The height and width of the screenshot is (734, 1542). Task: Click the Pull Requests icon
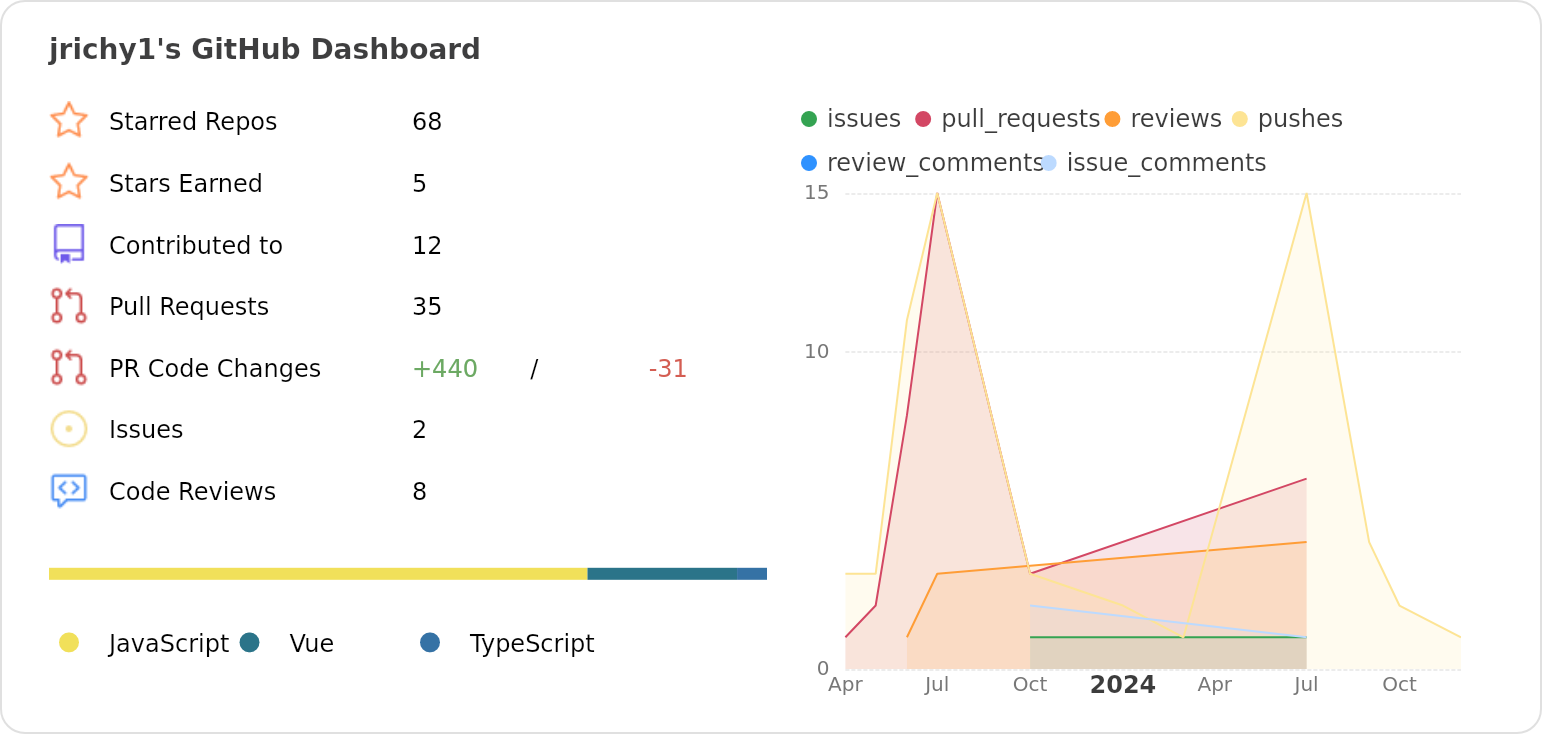69,306
